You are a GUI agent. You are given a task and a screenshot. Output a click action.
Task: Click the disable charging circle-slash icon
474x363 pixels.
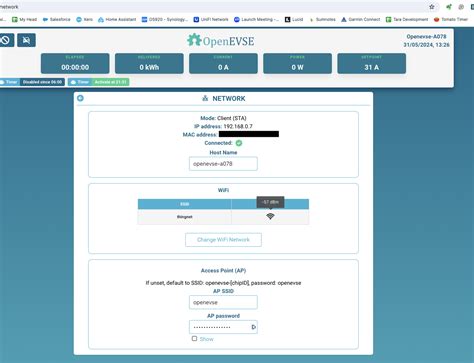pos(5,40)
